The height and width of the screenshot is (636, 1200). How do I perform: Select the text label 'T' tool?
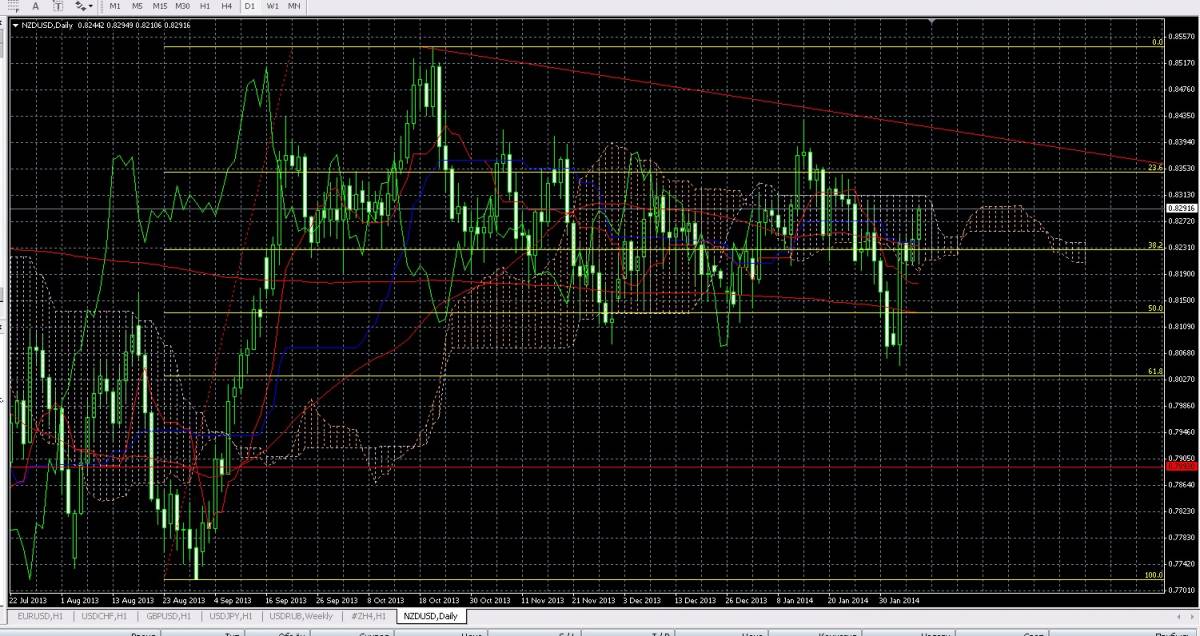[x=58, y=6]
